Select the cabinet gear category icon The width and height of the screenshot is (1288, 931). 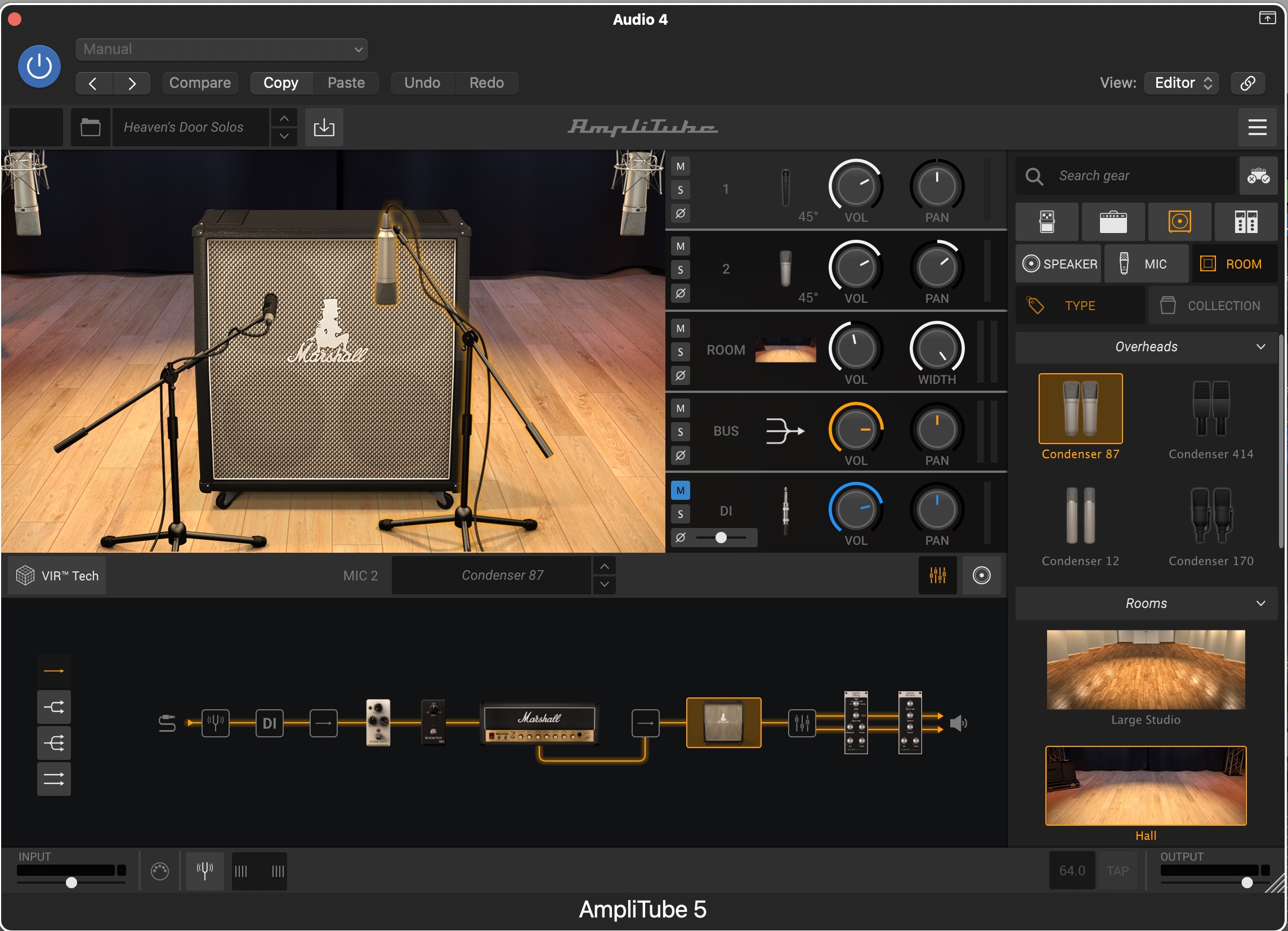[1179, 222]
